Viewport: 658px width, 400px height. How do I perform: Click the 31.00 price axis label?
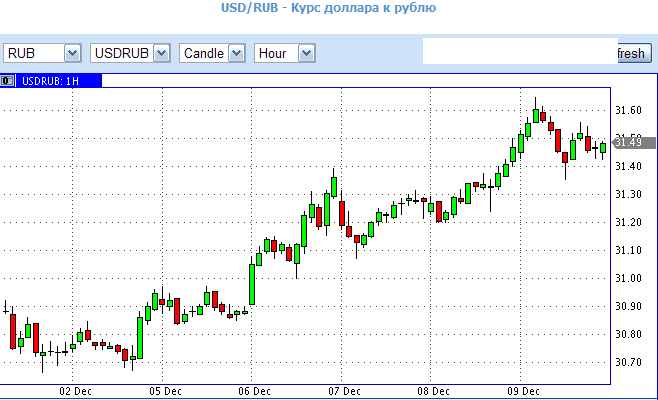tap(628, 278)
